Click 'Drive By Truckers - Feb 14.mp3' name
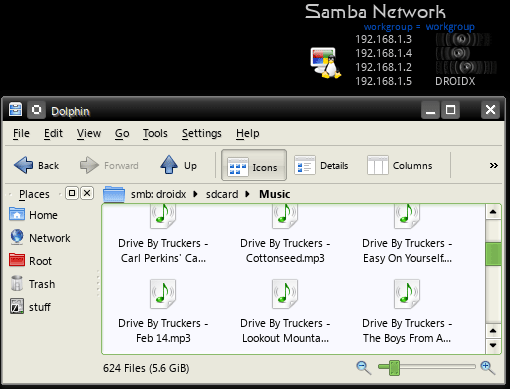Screen dimensions: 510x389 click(x=163, y=331)
